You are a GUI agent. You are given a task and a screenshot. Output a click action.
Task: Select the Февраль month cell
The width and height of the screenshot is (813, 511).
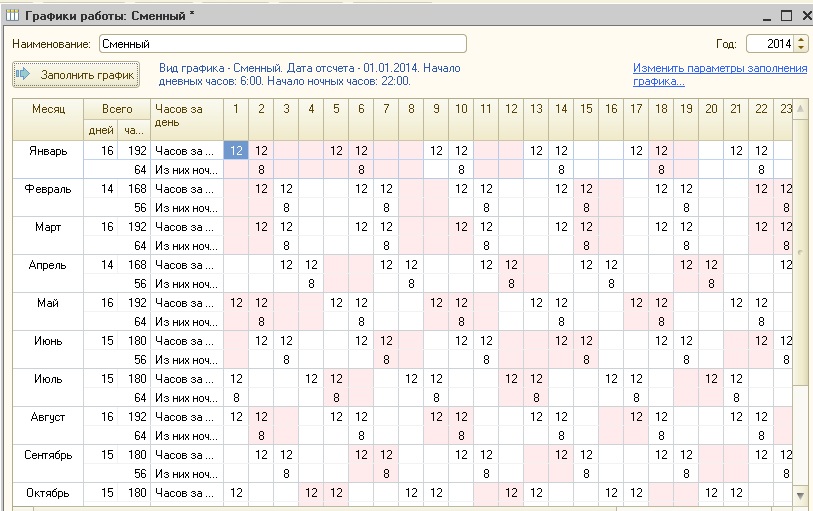tap(49, 189)
